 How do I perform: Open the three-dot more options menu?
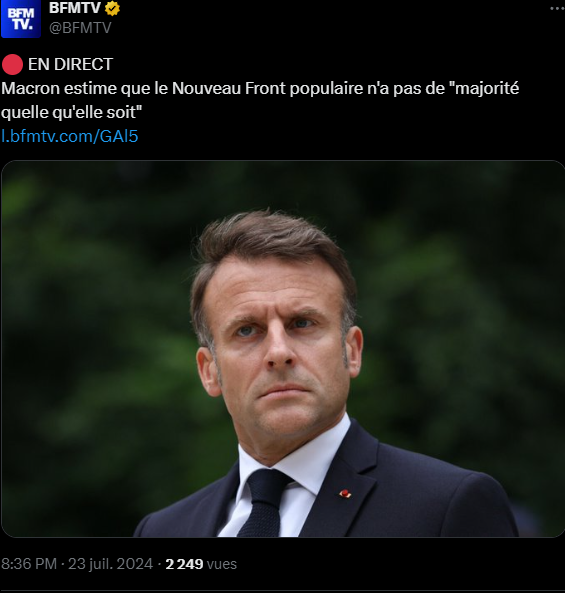(x=557, y=8)
